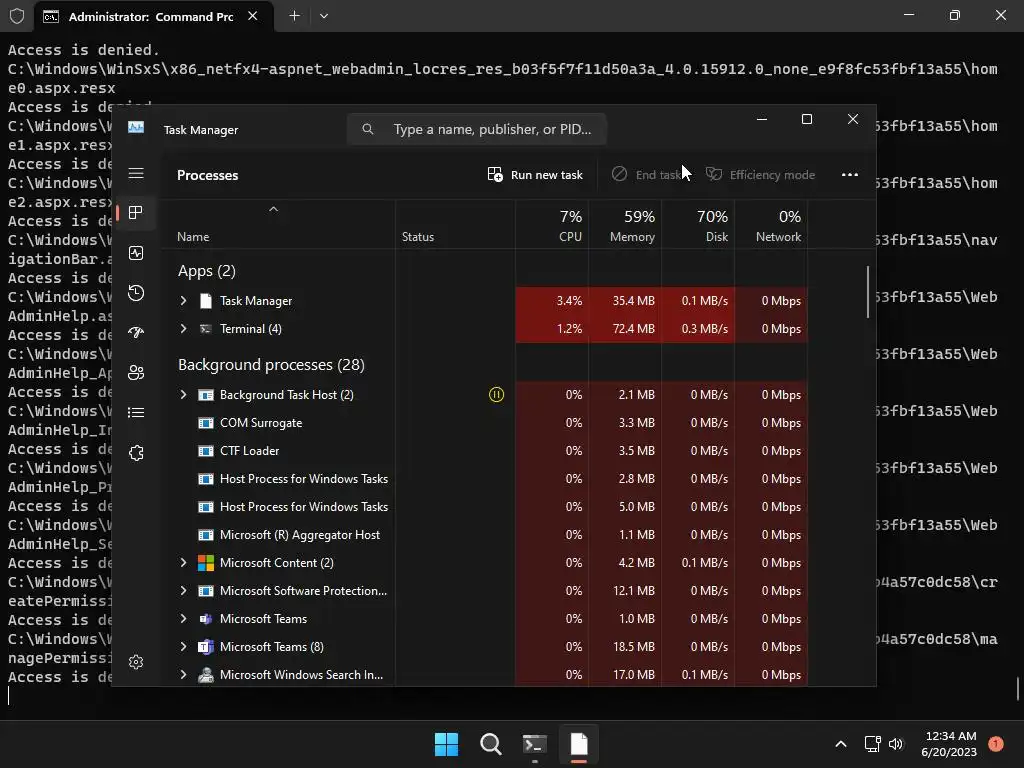
Task: Open the clock and date flyout
Action: [949, 744]
